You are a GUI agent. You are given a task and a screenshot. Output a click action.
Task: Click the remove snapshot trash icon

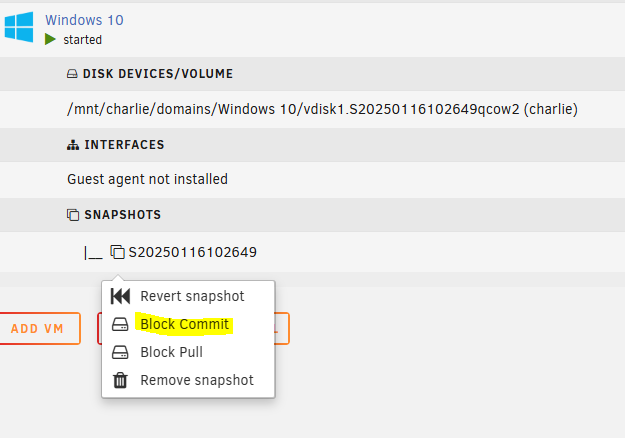(120, 380)
